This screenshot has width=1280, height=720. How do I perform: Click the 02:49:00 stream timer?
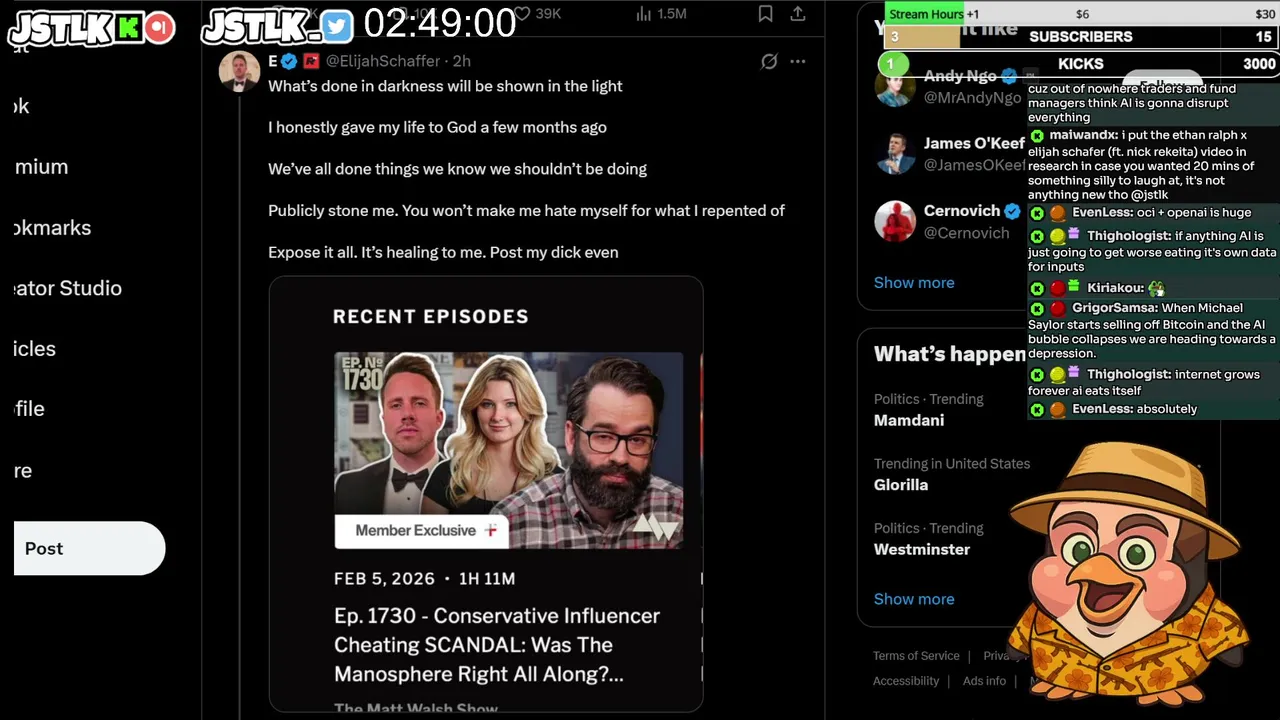click(x=439, y=23)
